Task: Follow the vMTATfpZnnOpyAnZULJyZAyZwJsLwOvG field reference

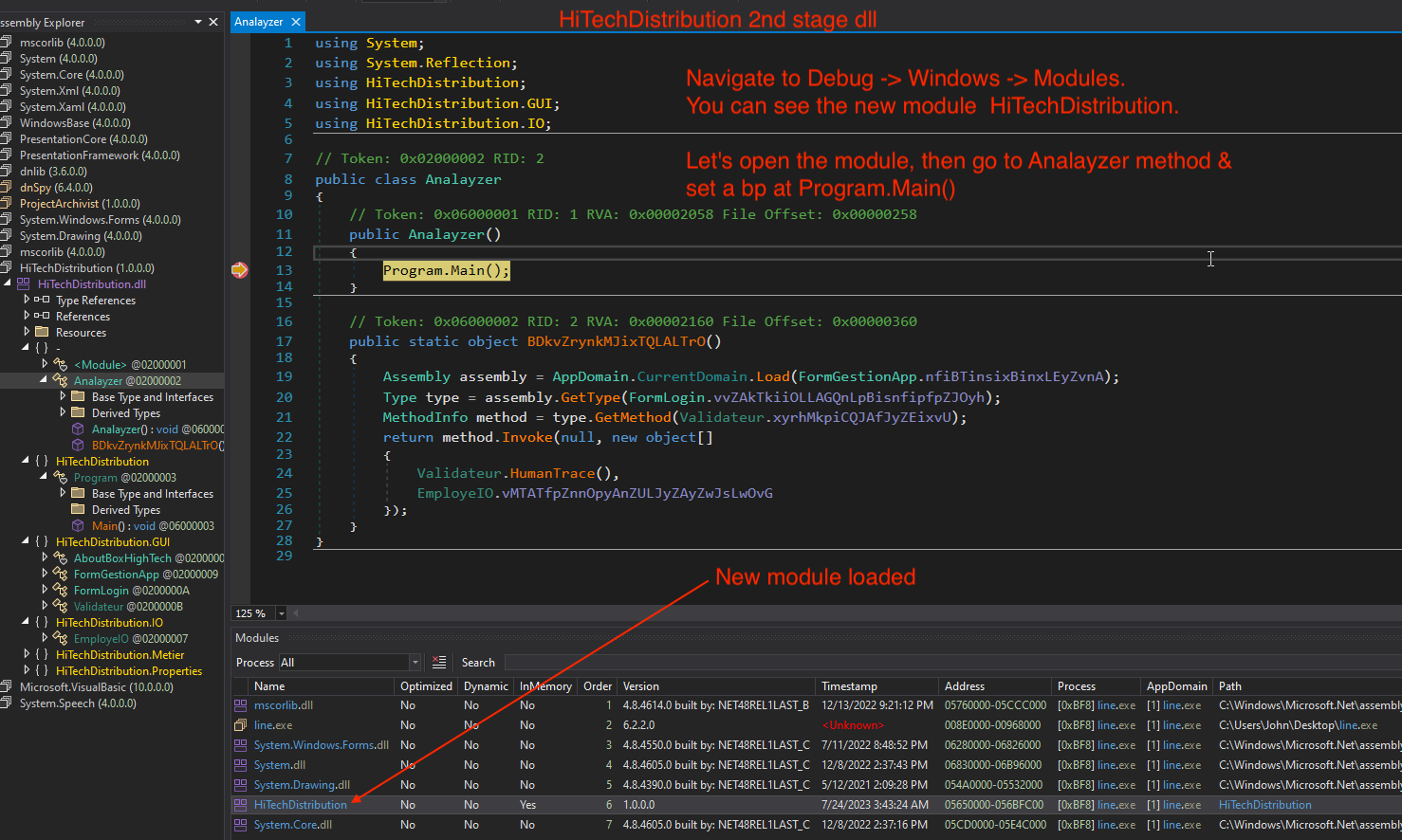Action: [637, 493]
